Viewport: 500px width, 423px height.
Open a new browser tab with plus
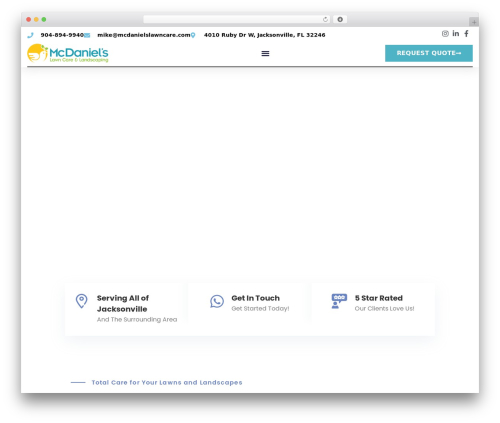[x=474, y=22]
